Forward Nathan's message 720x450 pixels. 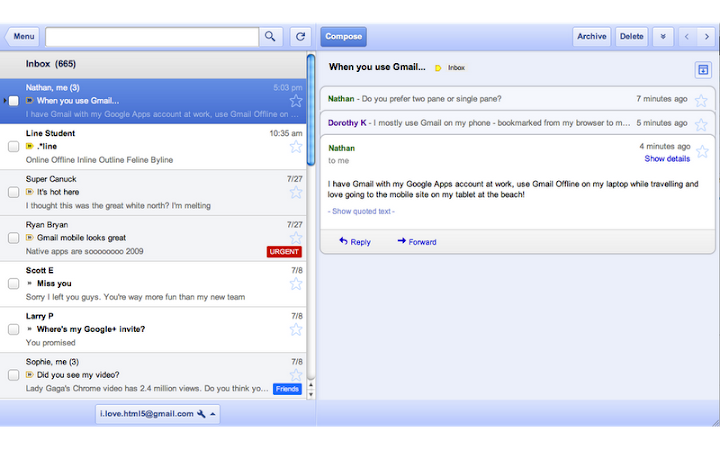417,242
